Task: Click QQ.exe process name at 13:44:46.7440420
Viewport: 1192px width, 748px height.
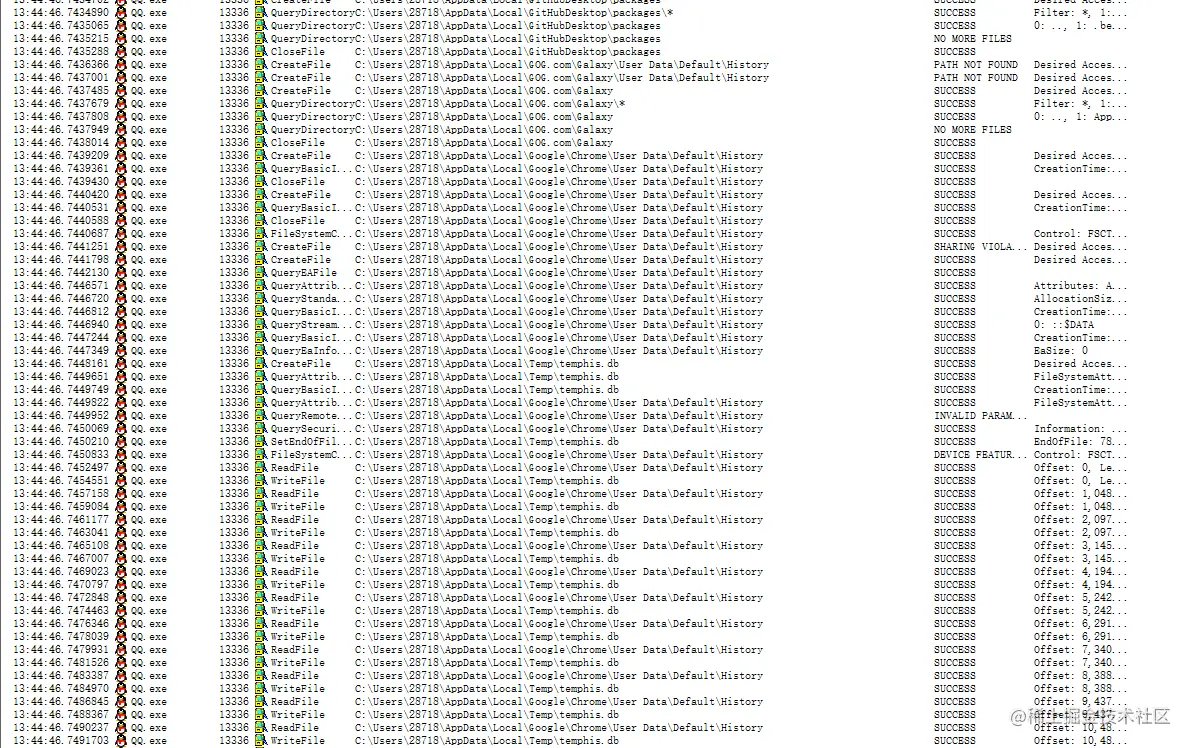Action: (149, 195)
